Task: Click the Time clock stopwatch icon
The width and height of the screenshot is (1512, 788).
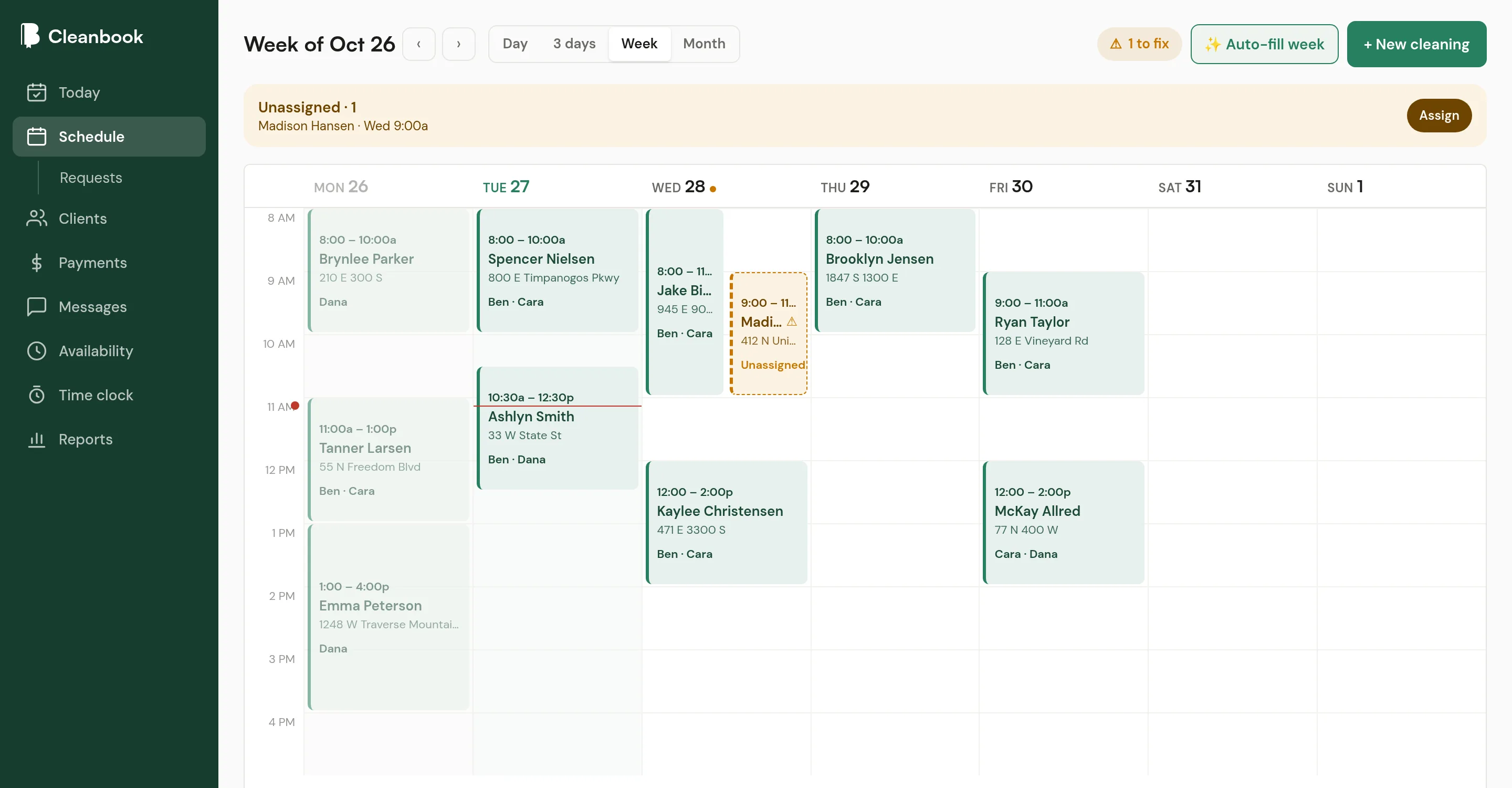Action: (x=36, y=395)
